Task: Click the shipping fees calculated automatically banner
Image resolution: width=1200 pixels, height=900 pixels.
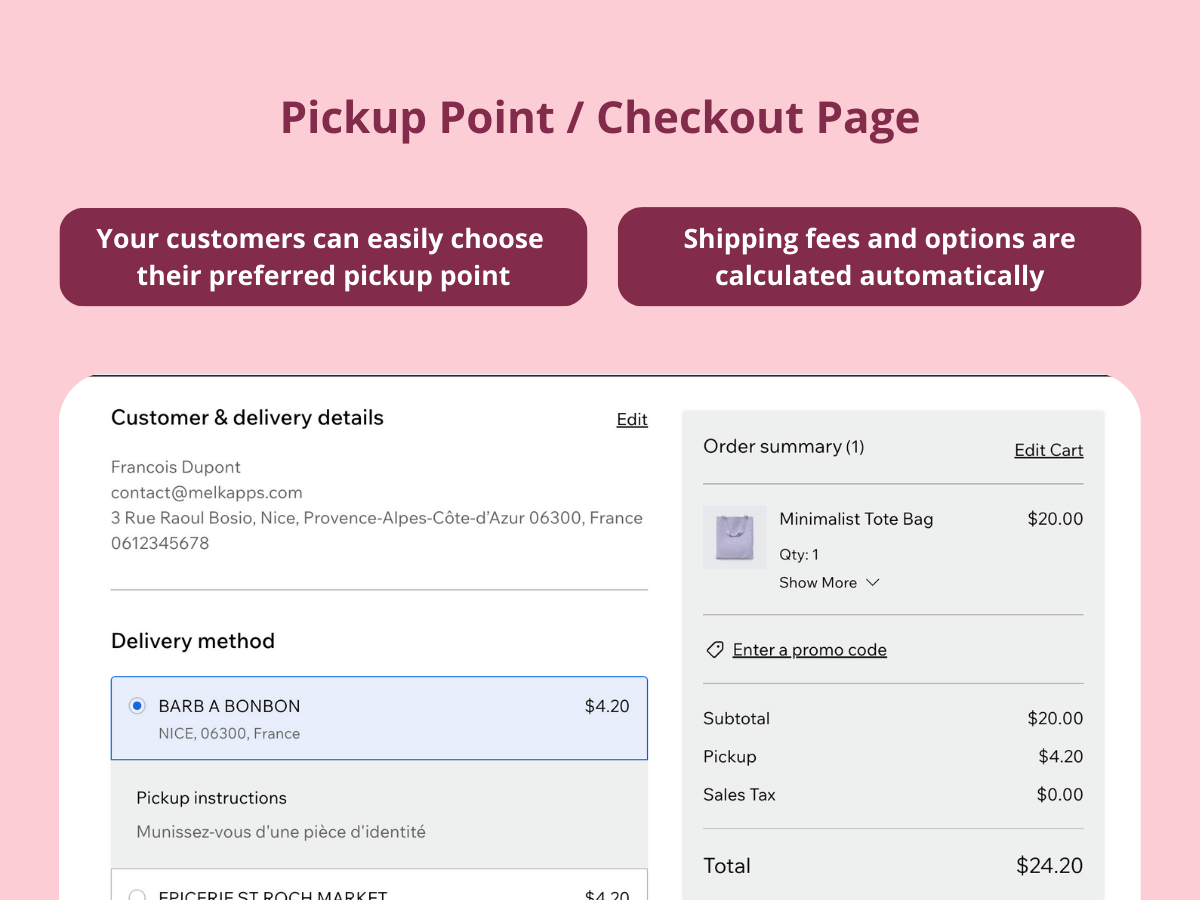Action: (x=879, y=257)
